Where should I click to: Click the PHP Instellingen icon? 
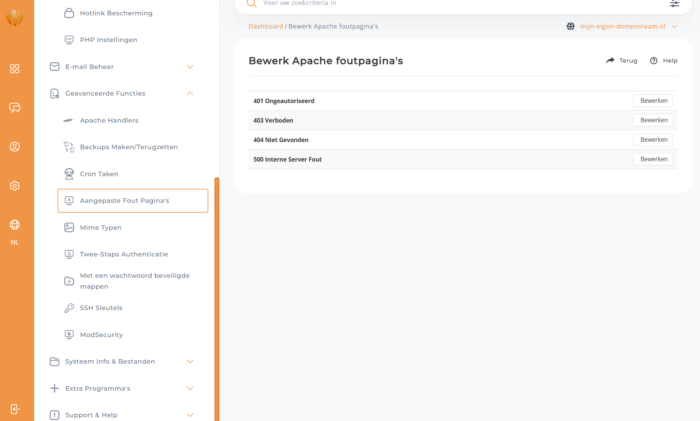click(x=69, y=40)
